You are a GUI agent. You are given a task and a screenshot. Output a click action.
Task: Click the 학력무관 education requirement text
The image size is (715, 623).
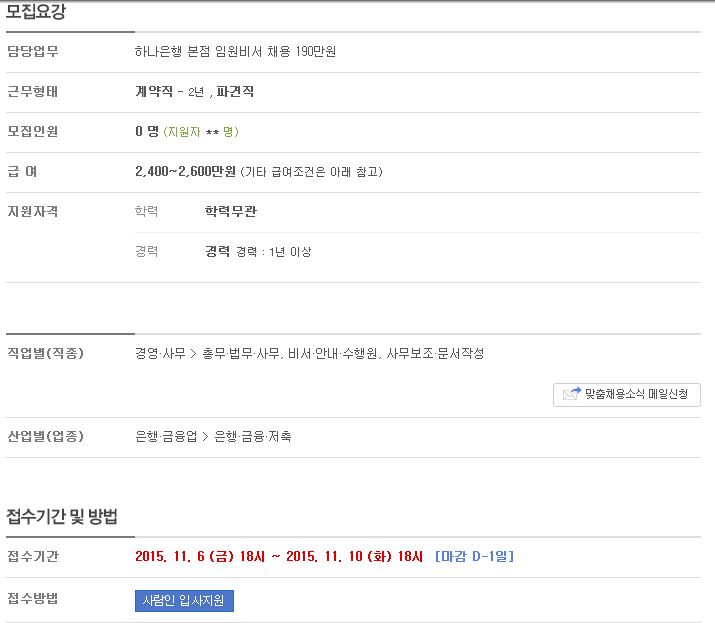click(x=231, y=212)
